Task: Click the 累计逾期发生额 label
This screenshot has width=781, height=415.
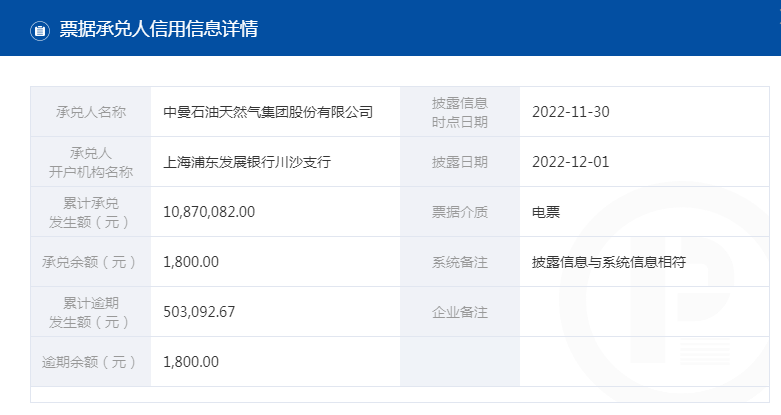Action: 91,312
